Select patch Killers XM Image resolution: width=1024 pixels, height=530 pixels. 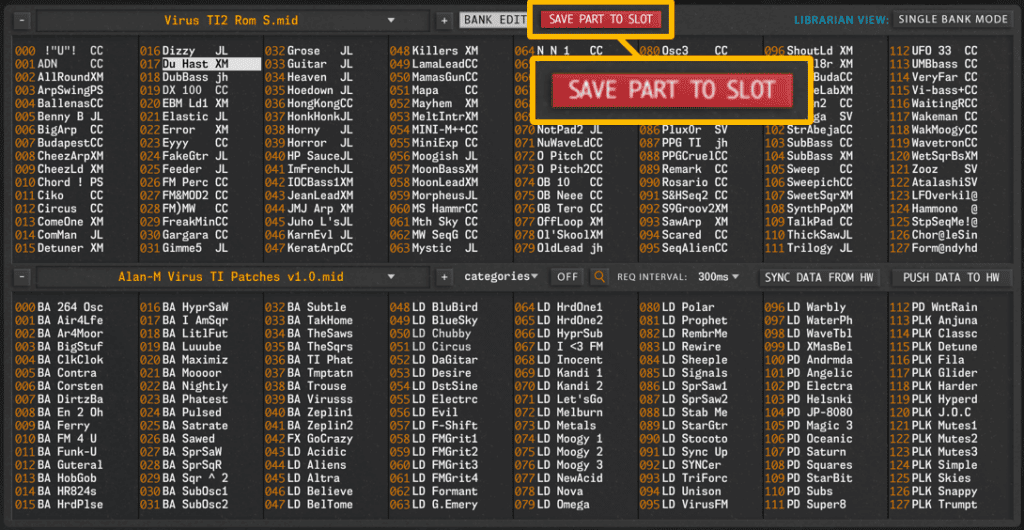434,50
